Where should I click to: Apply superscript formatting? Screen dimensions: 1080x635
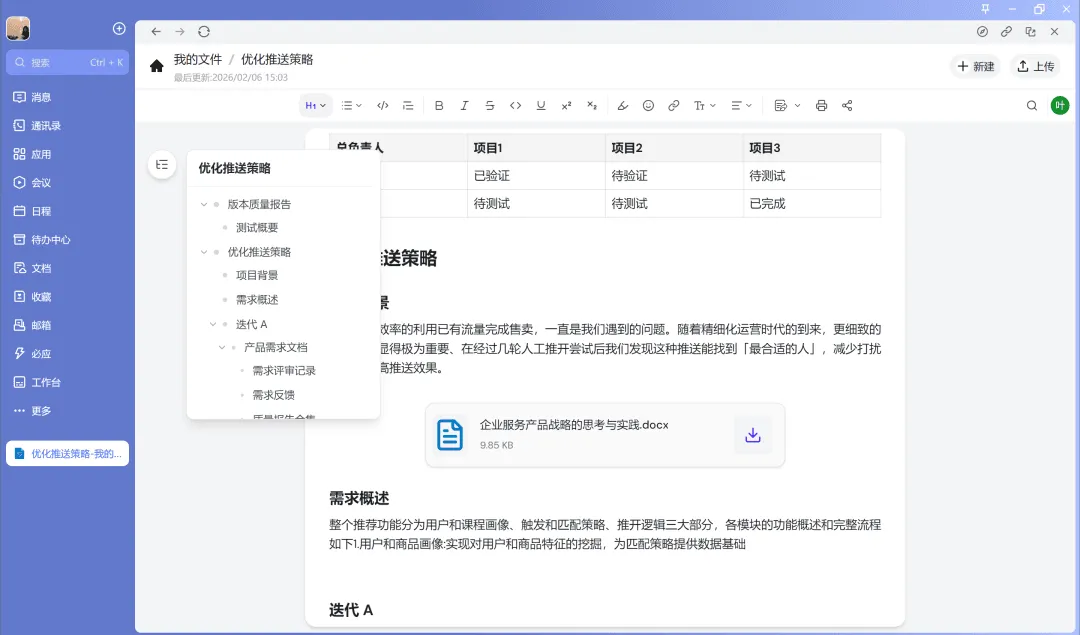(x=566, y=105)
